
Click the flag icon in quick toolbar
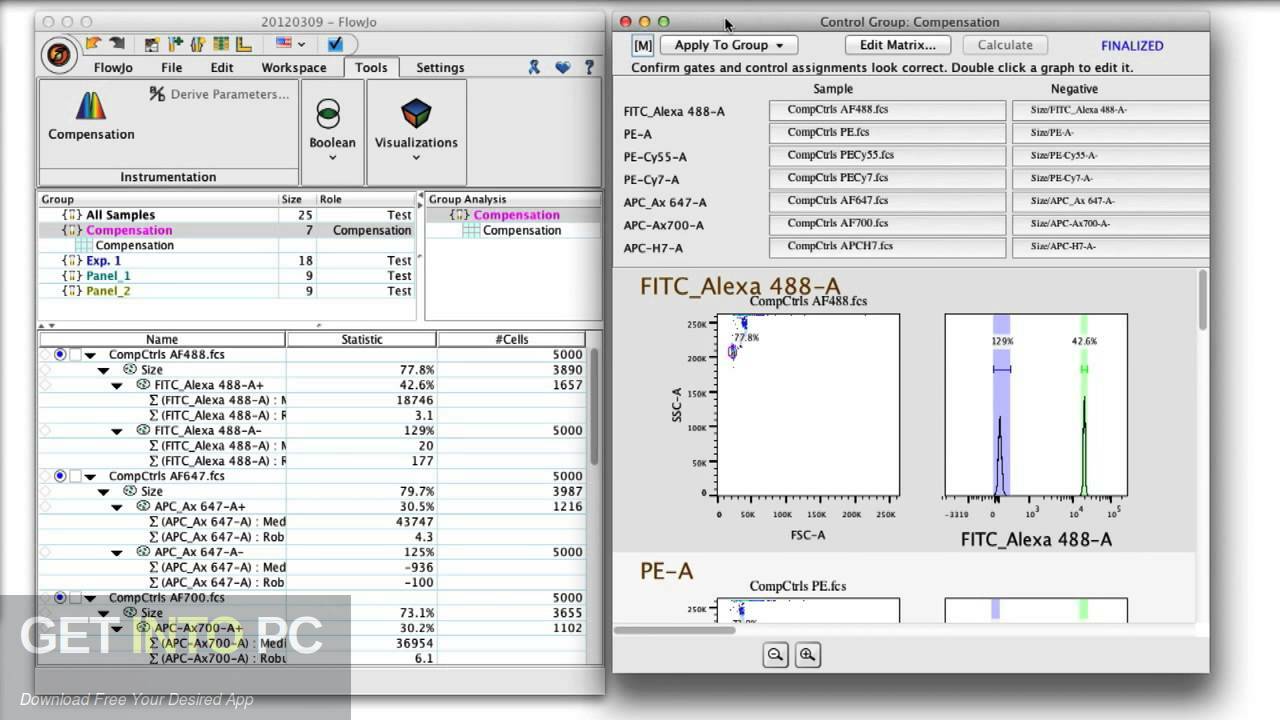click(284, 44)
